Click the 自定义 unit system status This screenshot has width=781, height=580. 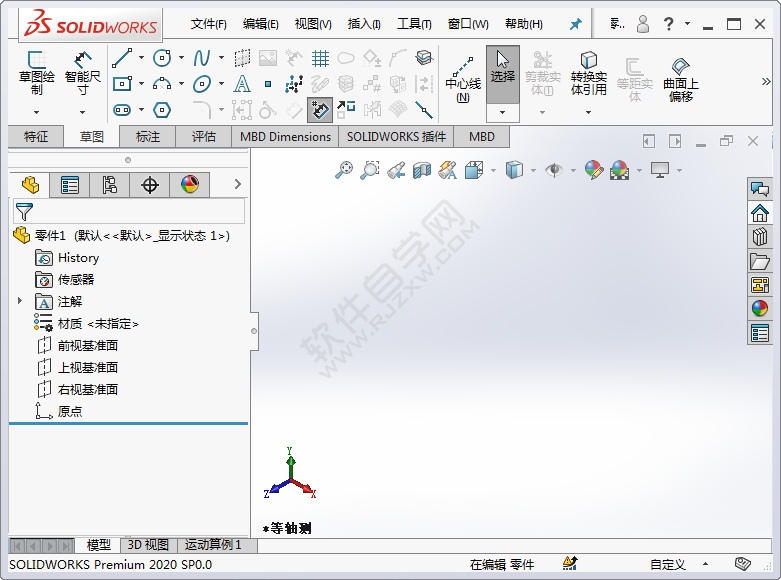click(x=667, y=565)
